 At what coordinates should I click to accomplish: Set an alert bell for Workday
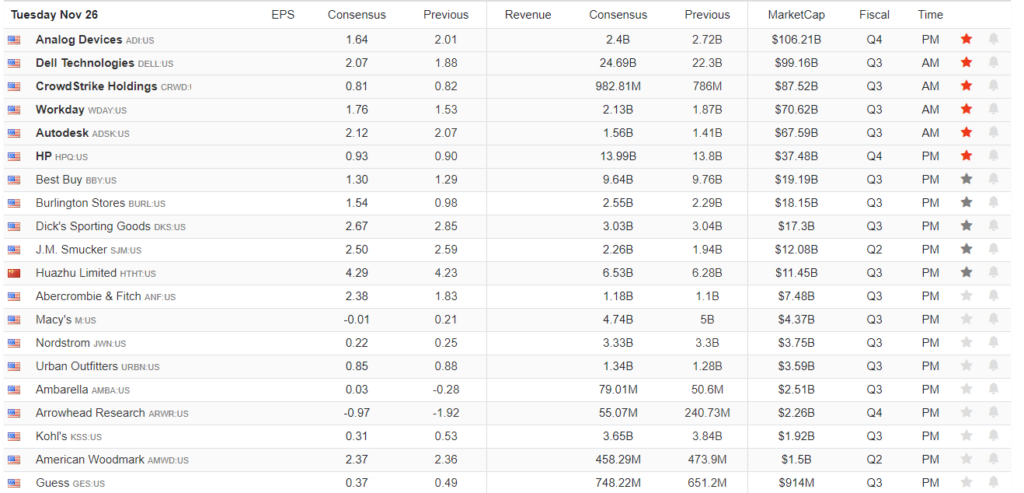pos(993,110)
